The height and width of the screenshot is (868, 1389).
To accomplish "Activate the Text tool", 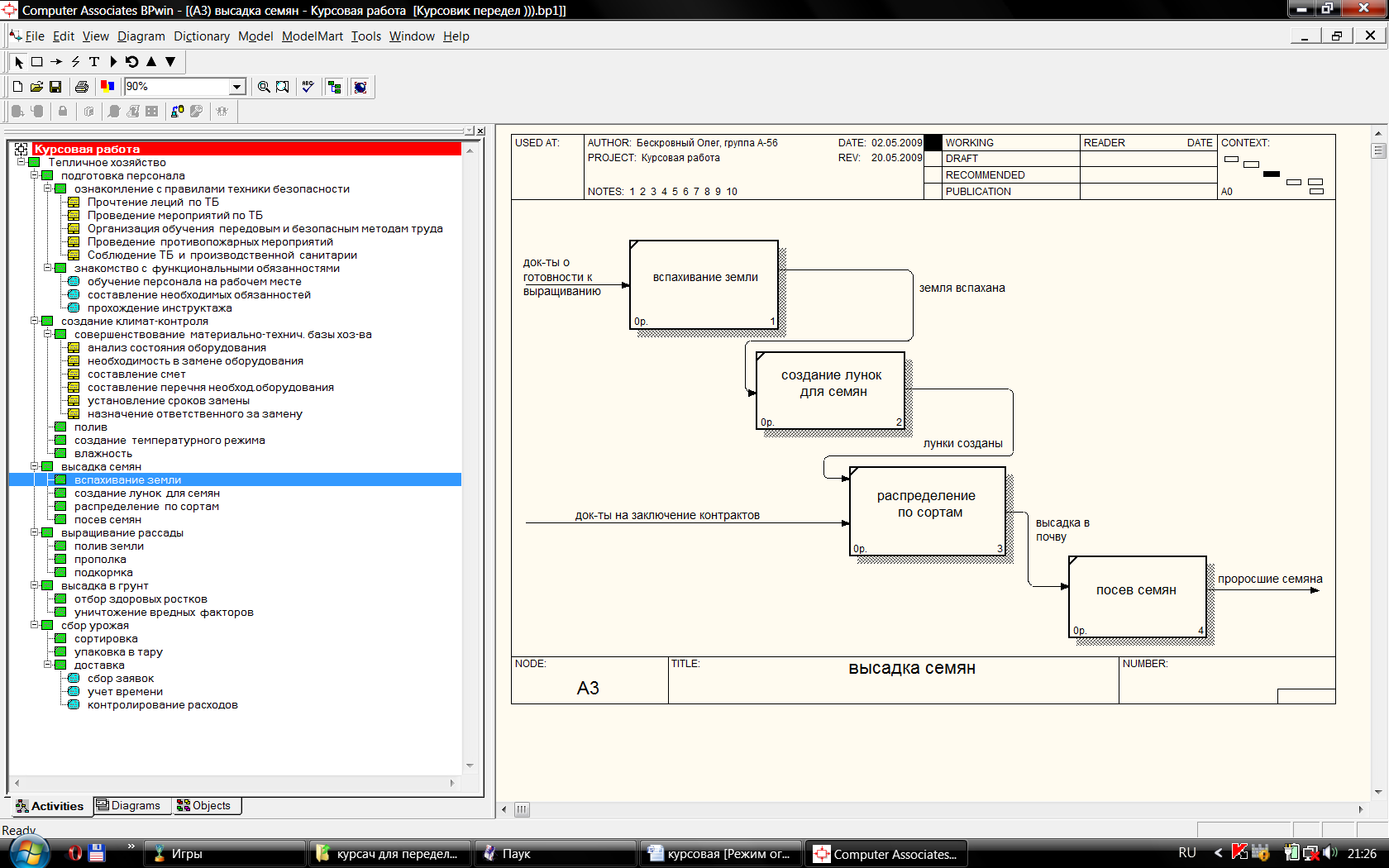I will (x=94, y=62).
